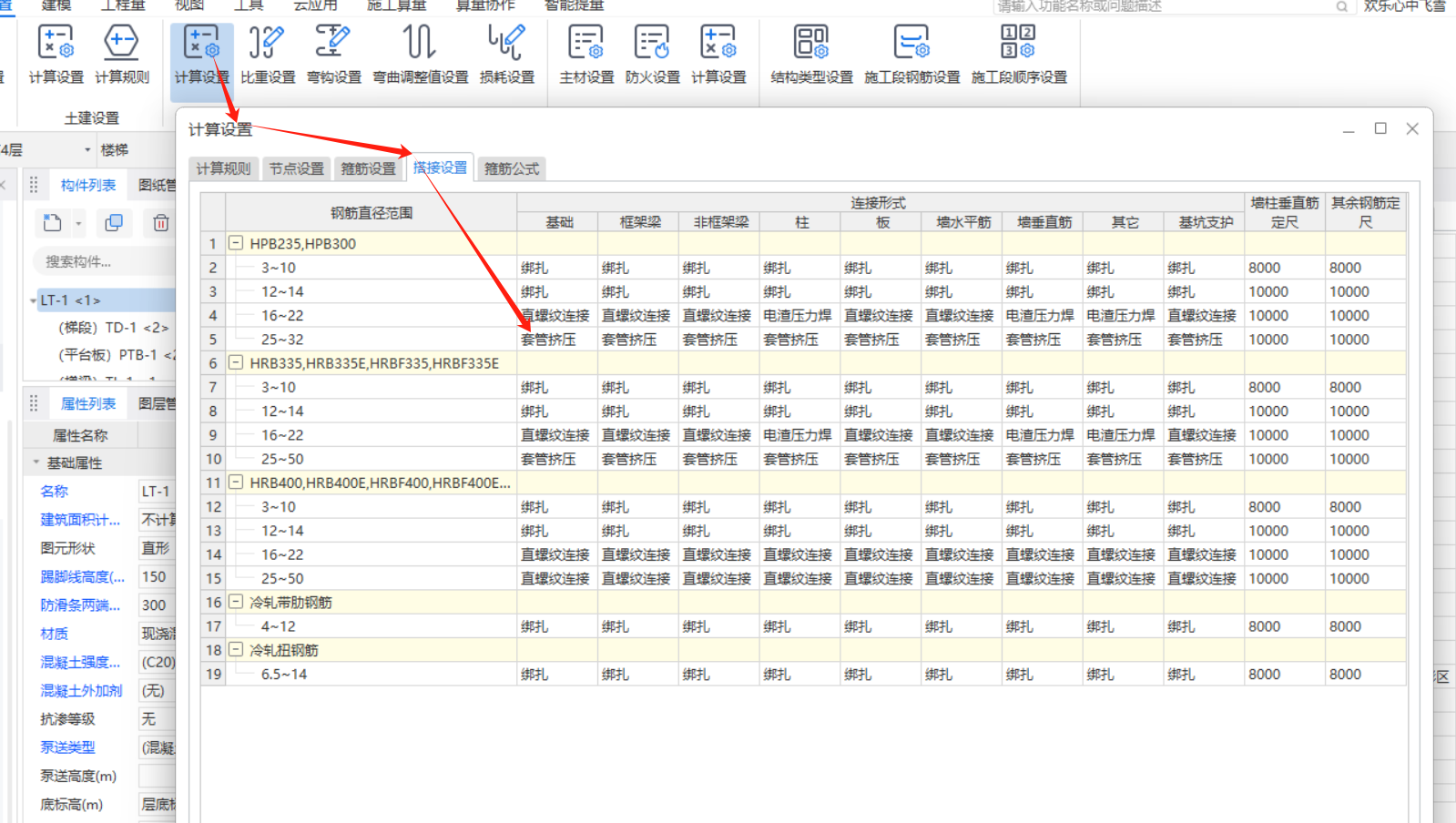Select the 搭接设置 tab
Viewport: 1456px width, 823px height.
pyautogui.click(x=440, y=168)
